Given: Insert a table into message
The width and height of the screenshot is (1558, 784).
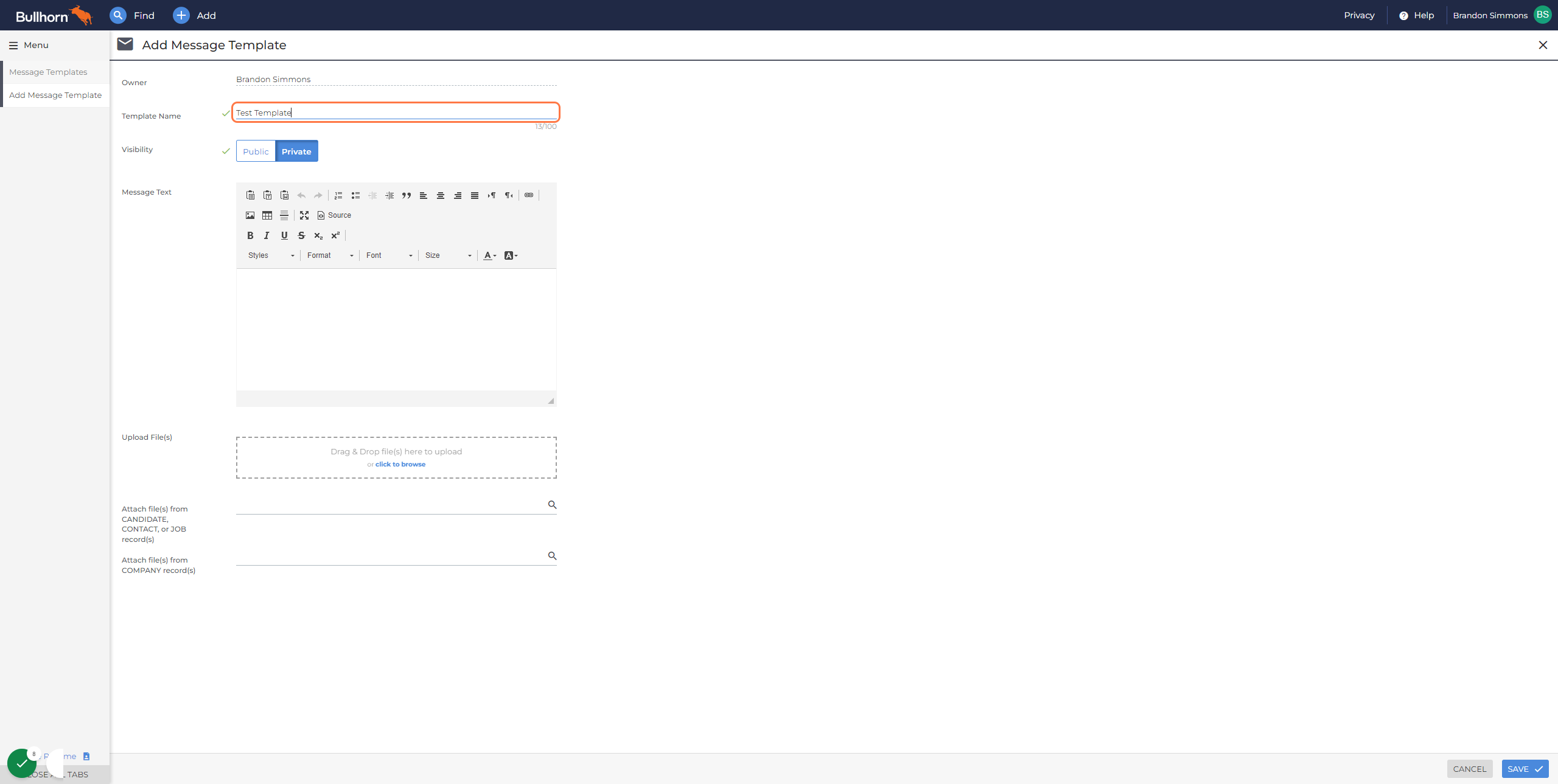Looking at the screenshot, I should [267, 215].
